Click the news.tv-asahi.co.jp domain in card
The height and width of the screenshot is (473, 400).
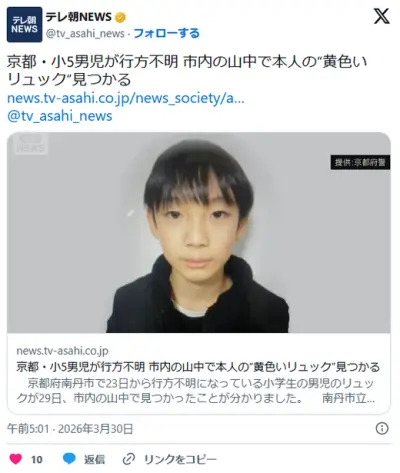pyautogui.click(x=62, y=351)
